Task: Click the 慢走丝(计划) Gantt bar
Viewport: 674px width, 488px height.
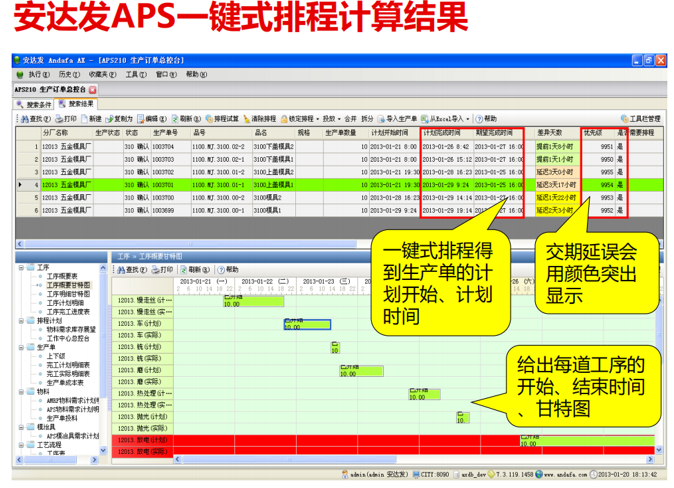Action: tap(254, 301)
